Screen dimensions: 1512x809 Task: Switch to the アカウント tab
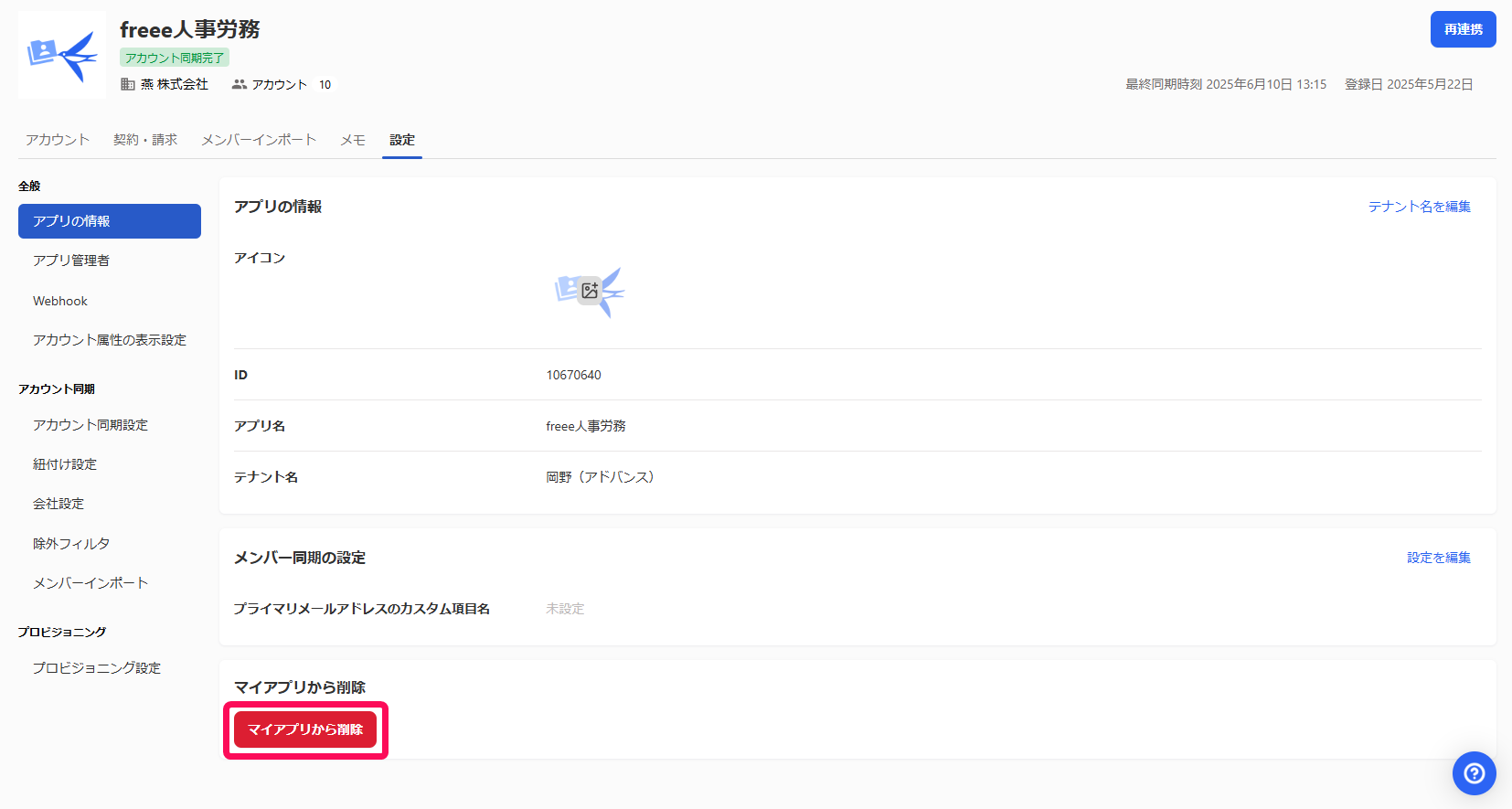pos(58,140)
